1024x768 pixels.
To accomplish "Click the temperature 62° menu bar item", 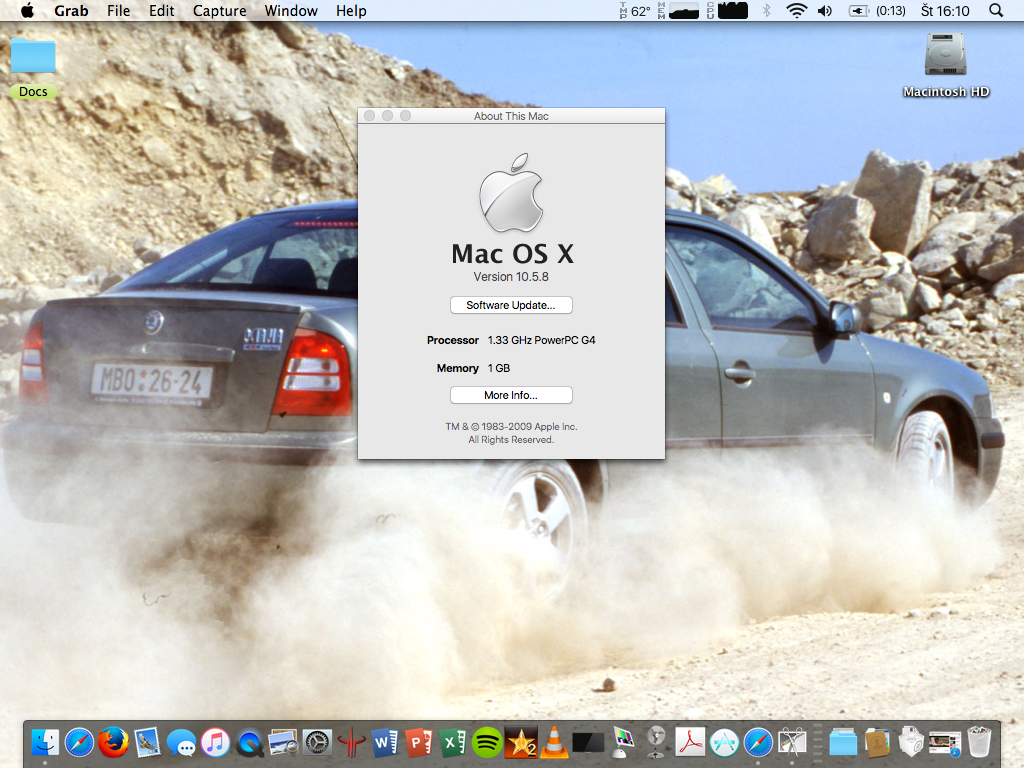I will click(635, 10).
